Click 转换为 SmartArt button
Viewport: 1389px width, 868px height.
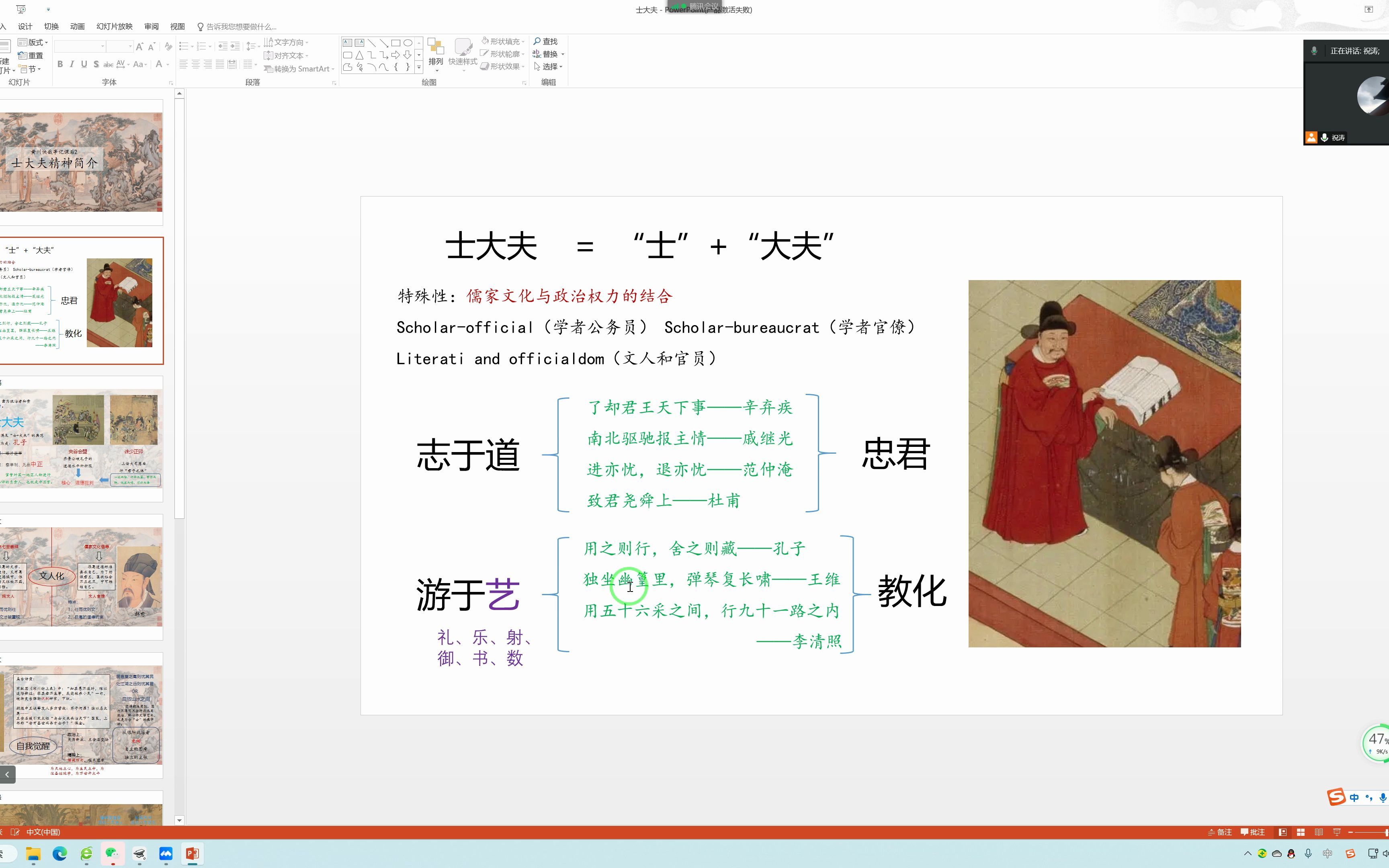[x=299, y=69]
